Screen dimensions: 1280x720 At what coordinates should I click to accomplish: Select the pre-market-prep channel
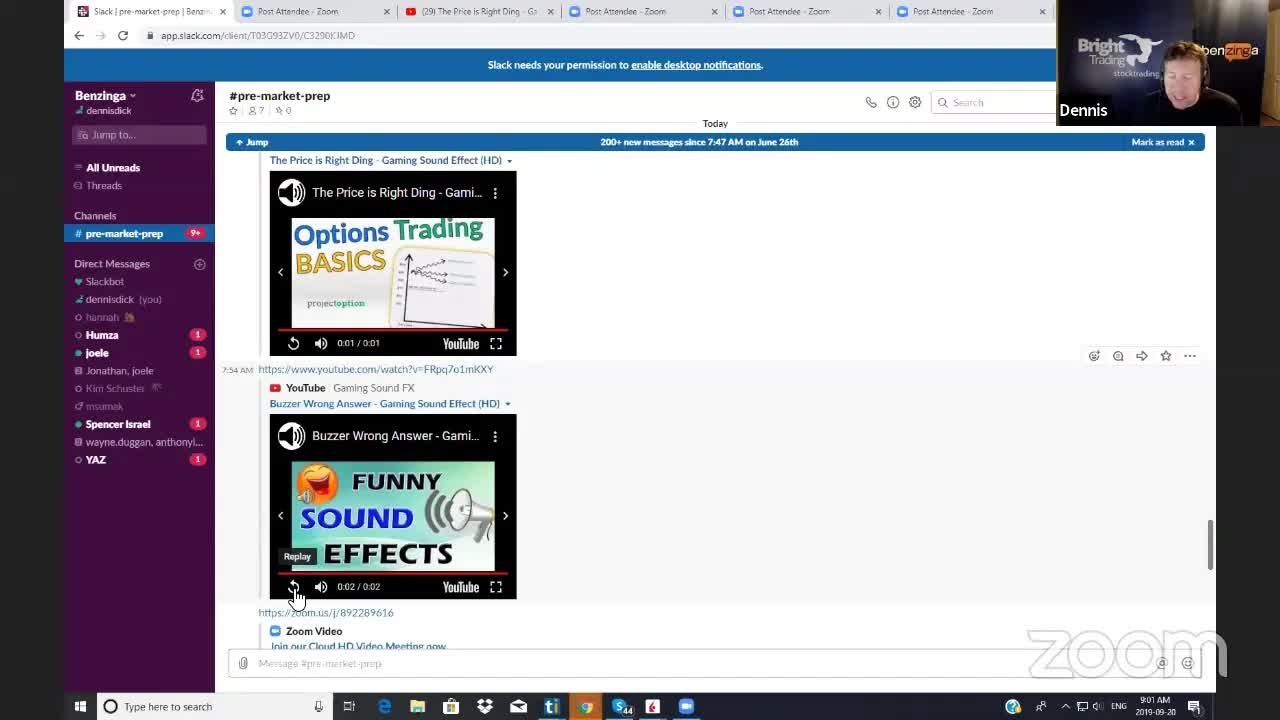(139, 234)
